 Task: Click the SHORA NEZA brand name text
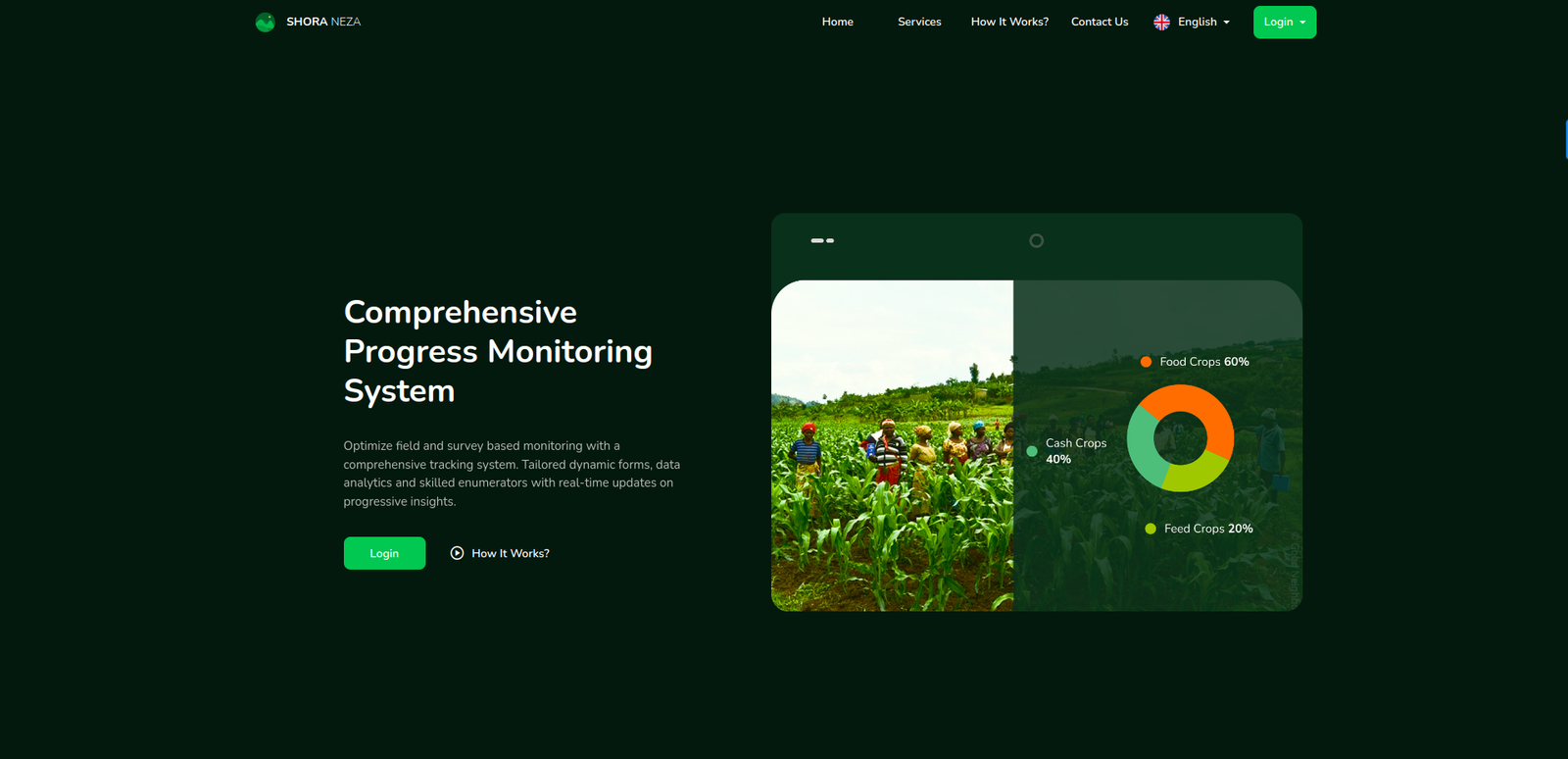(x=323, y=22)
